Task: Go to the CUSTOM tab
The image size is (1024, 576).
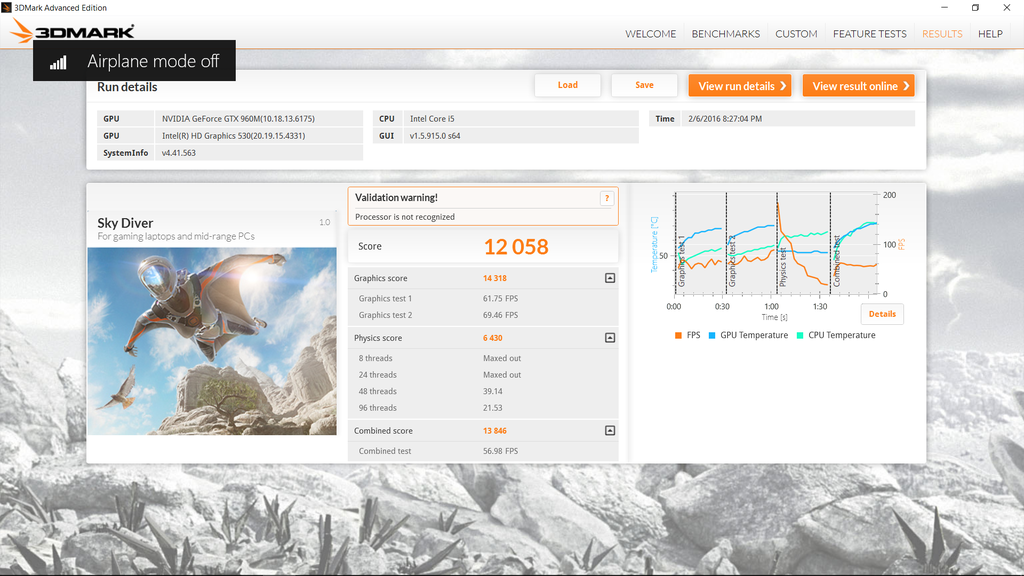Action: [x=796, y=34]
